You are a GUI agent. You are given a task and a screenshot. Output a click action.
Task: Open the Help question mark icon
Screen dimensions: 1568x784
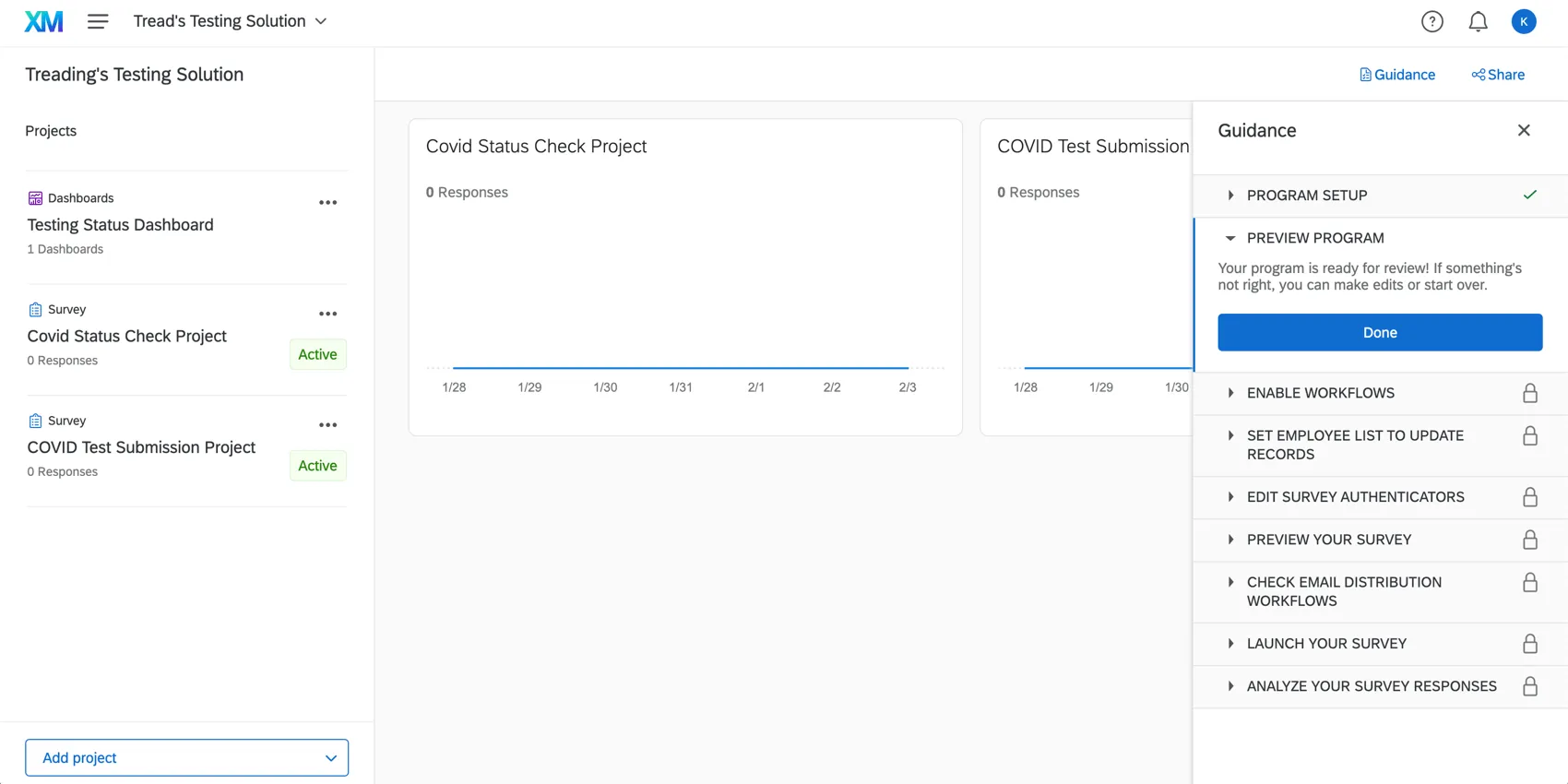click(1431, 21)
